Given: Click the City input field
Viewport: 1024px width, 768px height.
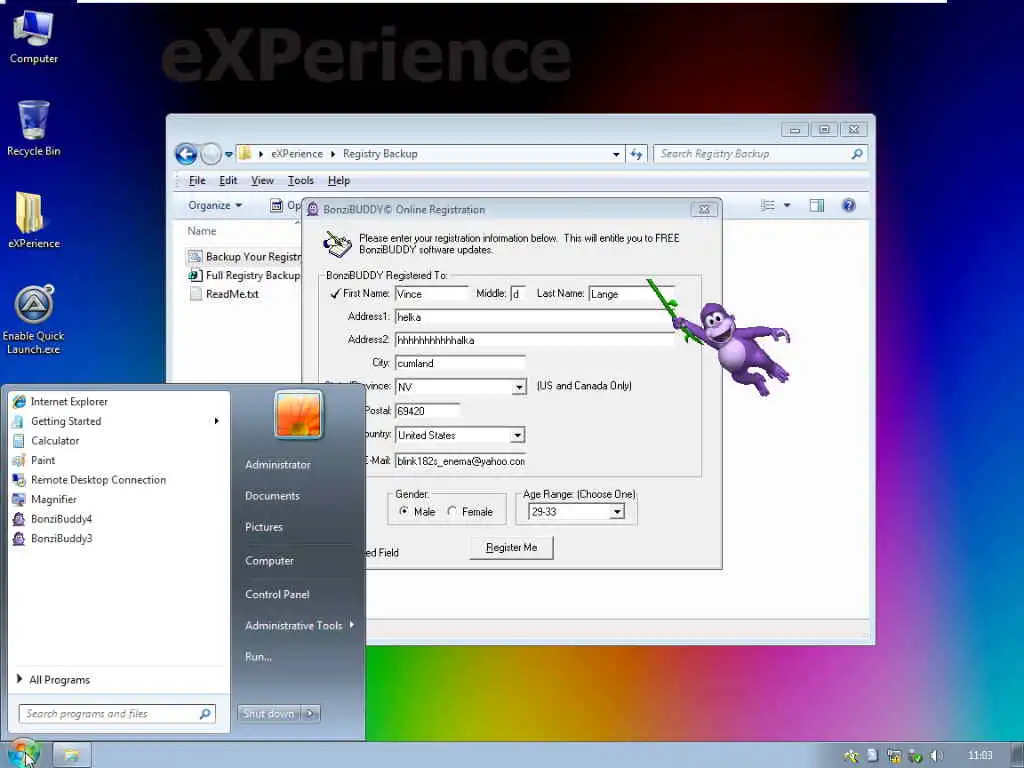Looking at the screenshot, I should 460,363.
